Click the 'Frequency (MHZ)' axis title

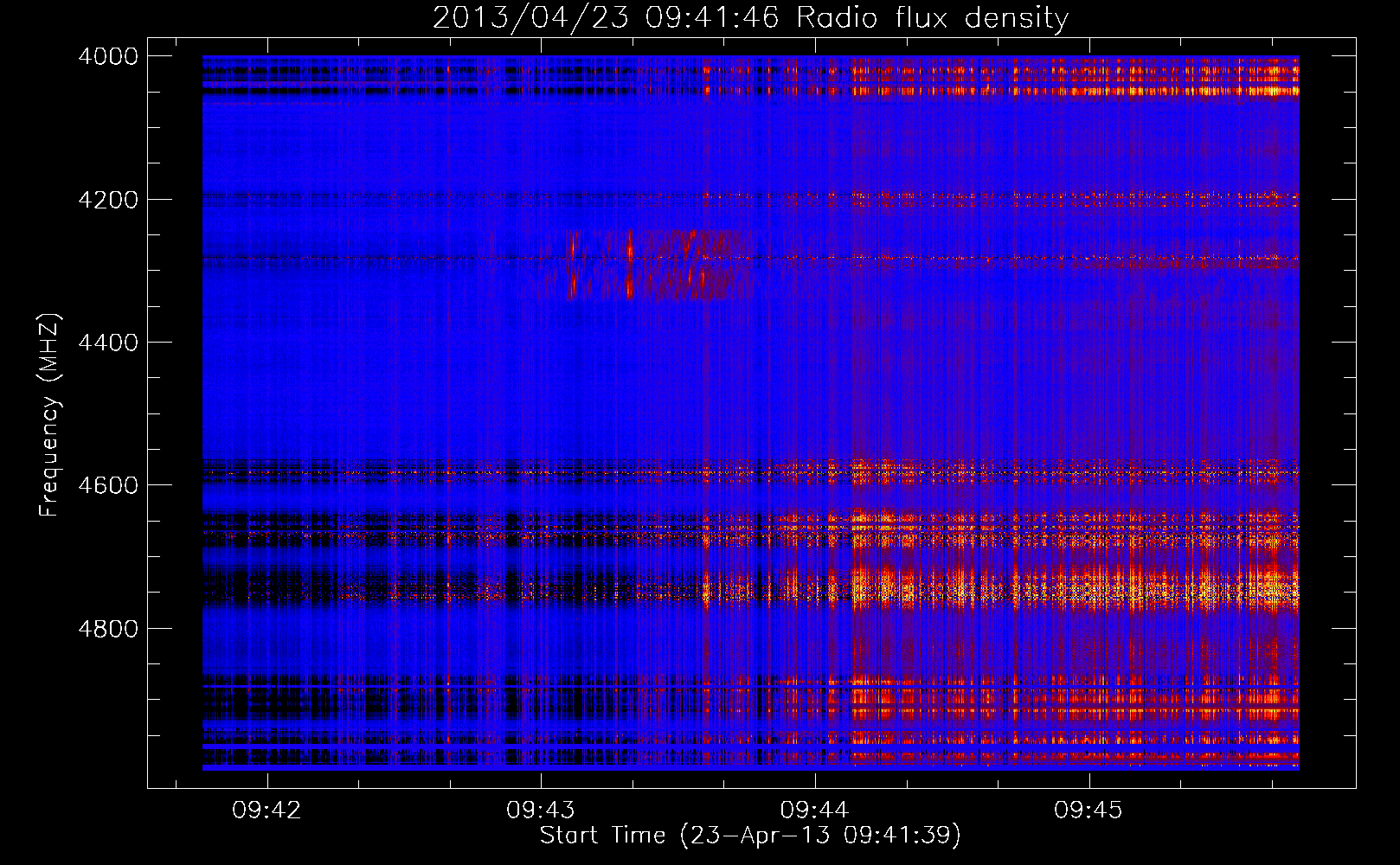pyautogui.click(x=49, y=415)
